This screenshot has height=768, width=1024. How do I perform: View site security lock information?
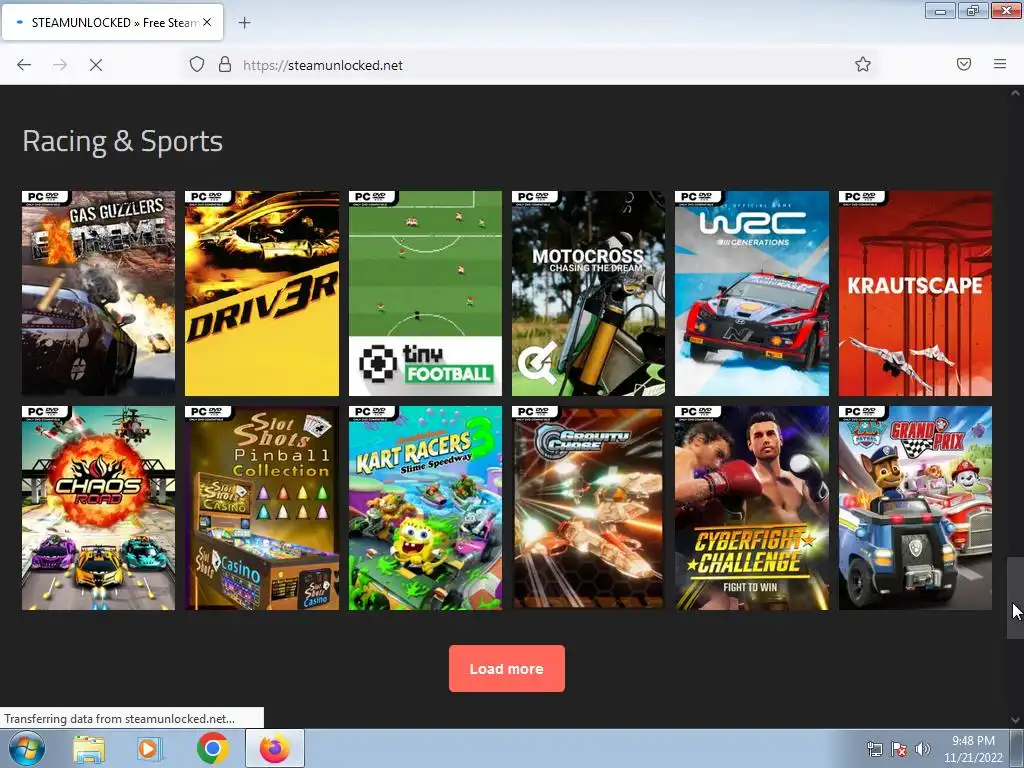225,64
